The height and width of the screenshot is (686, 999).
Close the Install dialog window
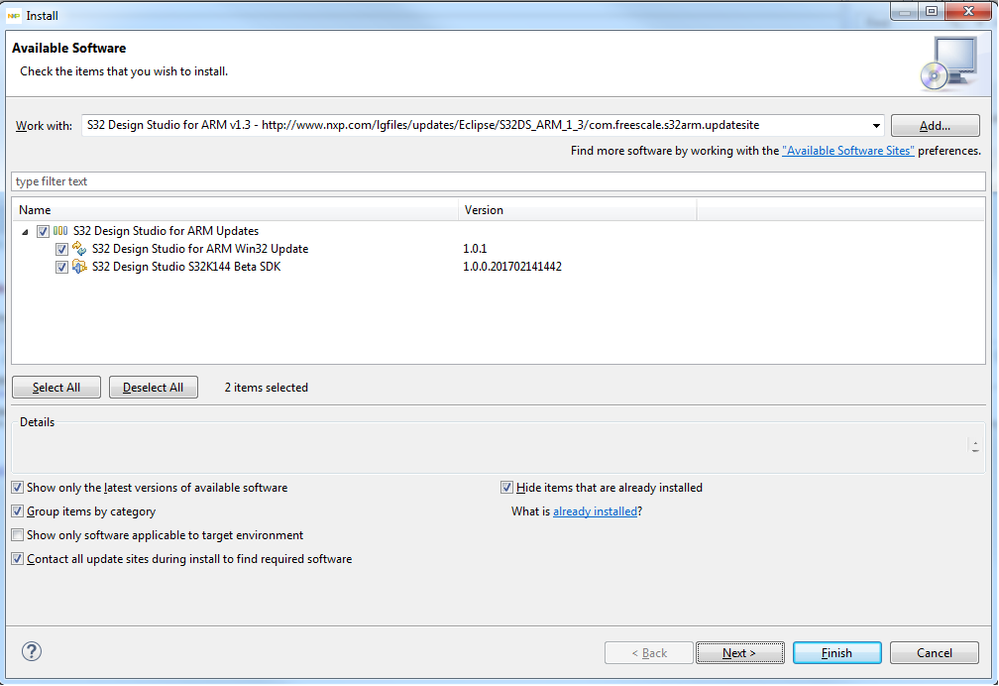(968, 11)
